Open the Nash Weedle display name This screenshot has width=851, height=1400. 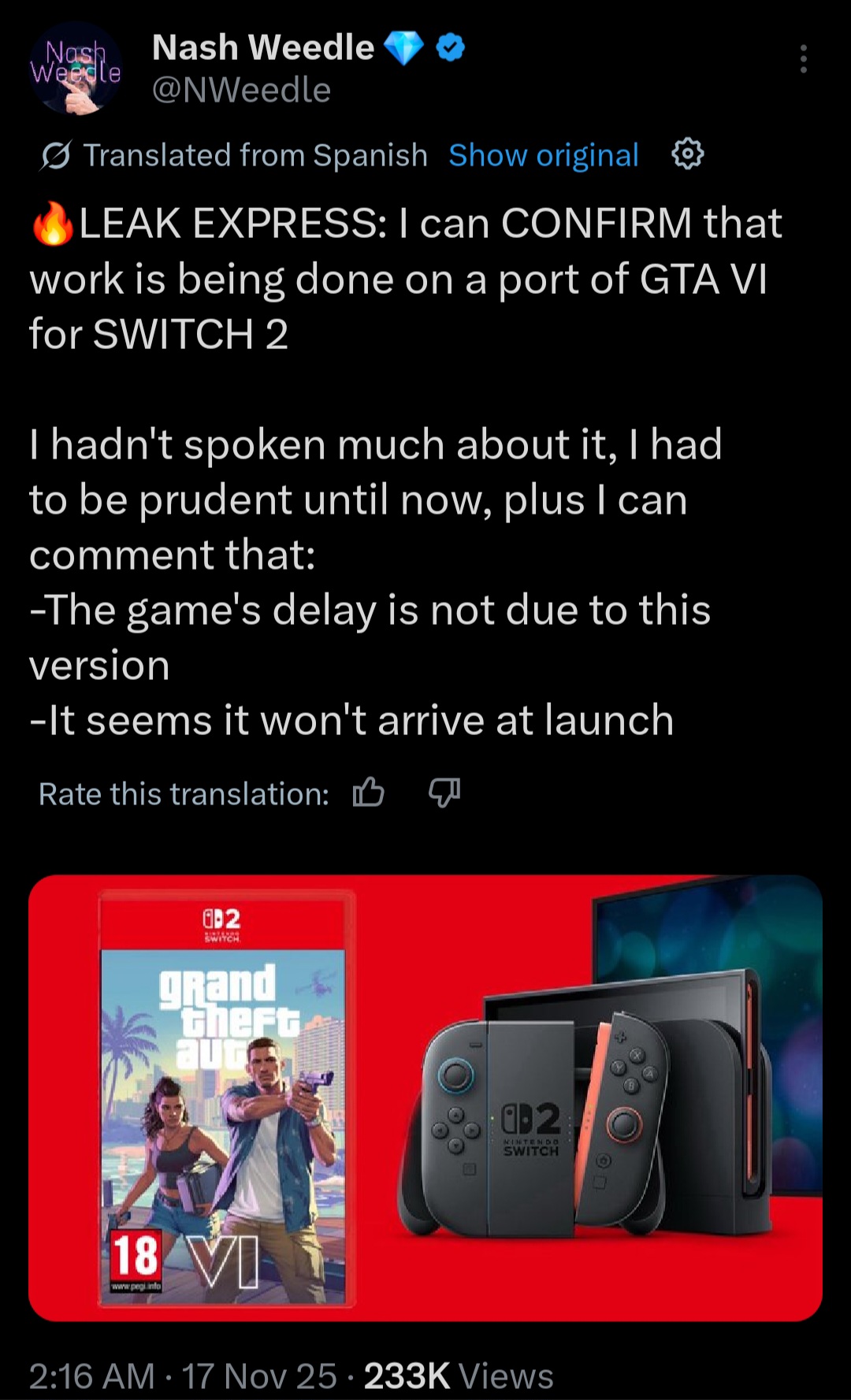(x=262, y=47)
